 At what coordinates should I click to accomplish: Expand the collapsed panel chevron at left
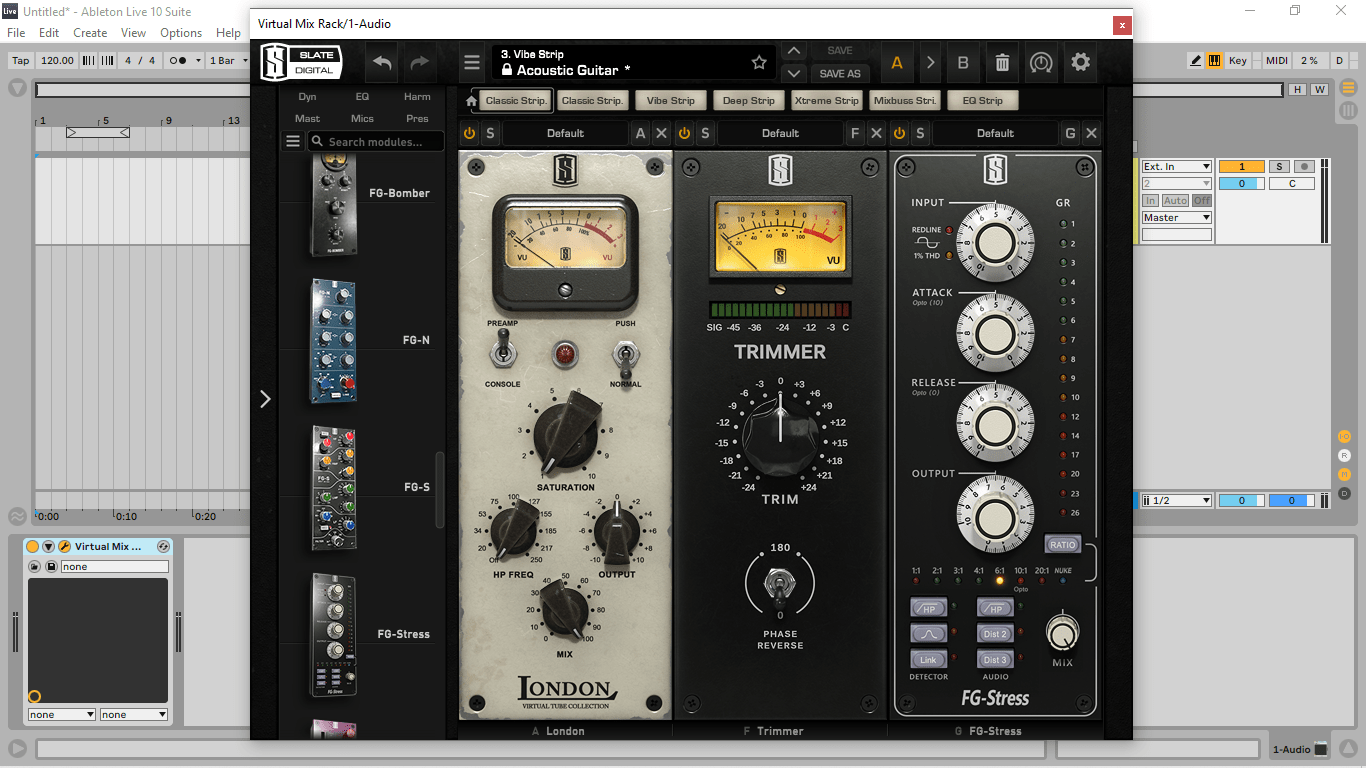[265, 399]
